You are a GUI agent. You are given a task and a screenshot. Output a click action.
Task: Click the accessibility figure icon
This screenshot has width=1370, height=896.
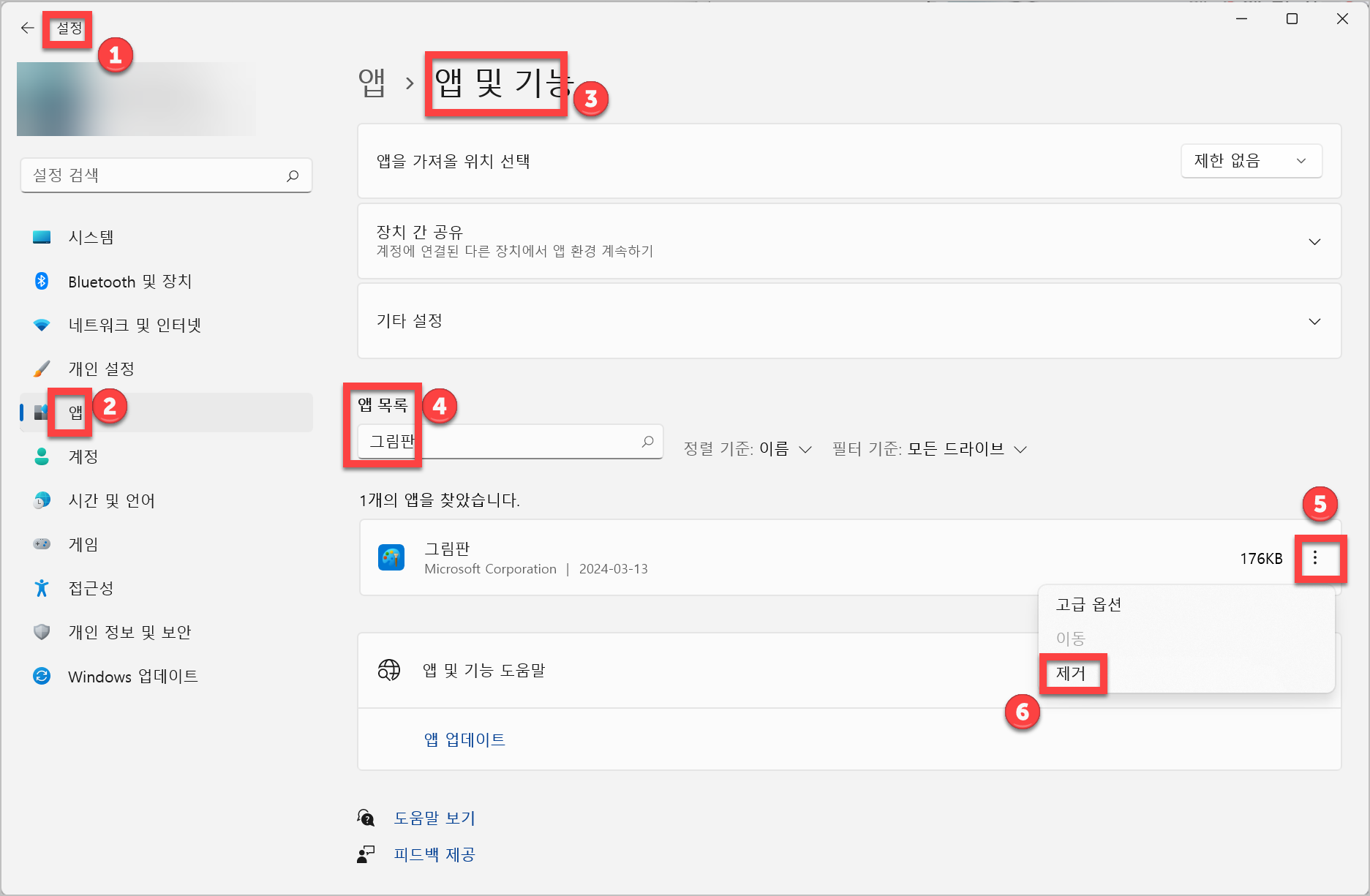tap(42, 588)
